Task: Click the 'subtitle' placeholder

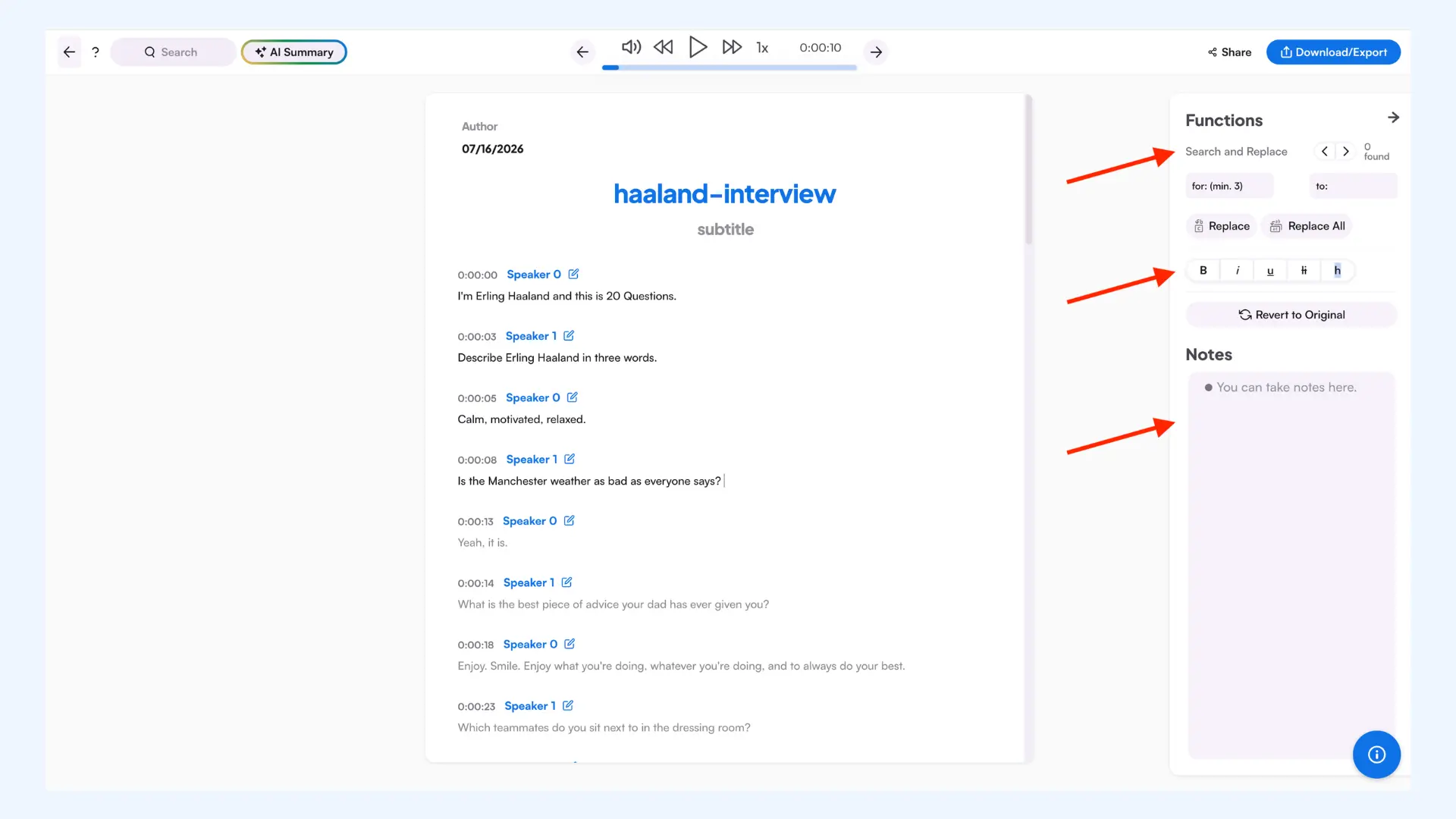Action: [725, 229]
